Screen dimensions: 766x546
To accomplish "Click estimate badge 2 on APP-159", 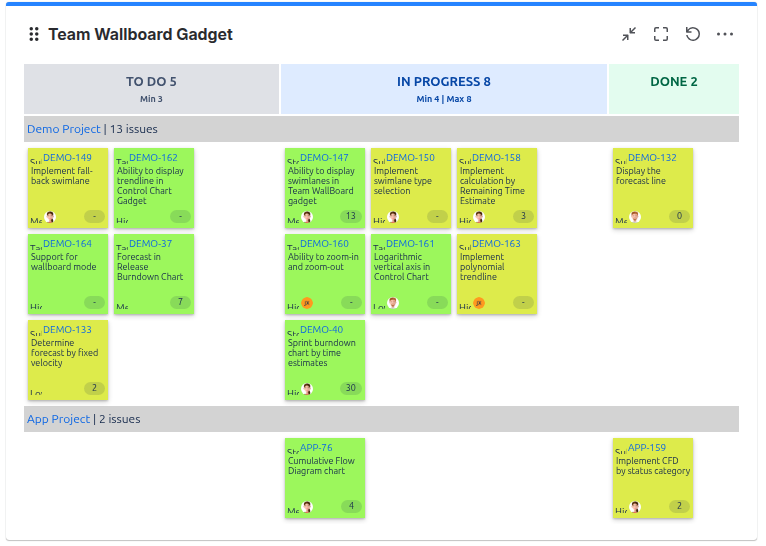I will [679, 506].
